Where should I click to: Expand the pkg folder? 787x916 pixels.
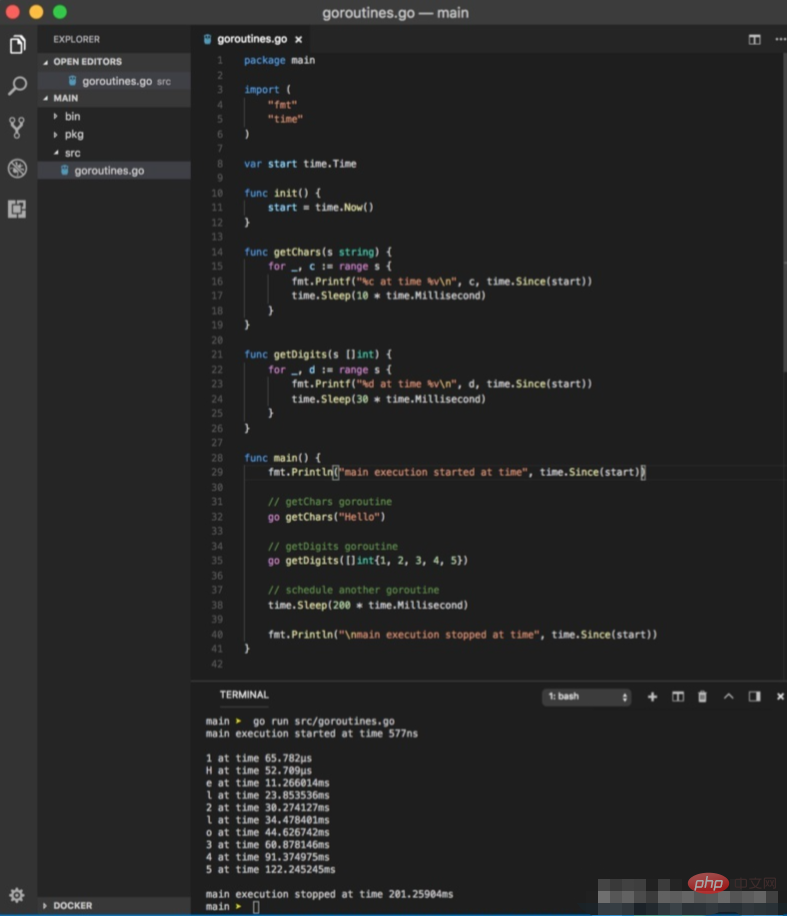74,134
